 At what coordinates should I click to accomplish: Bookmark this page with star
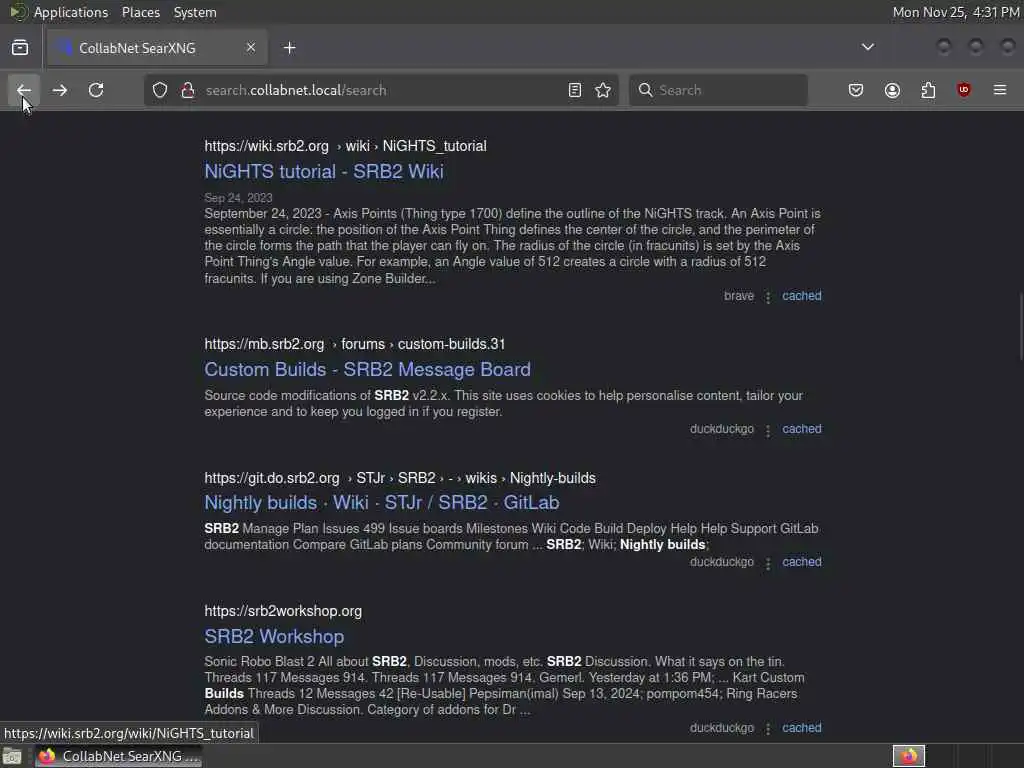(603, 90)
